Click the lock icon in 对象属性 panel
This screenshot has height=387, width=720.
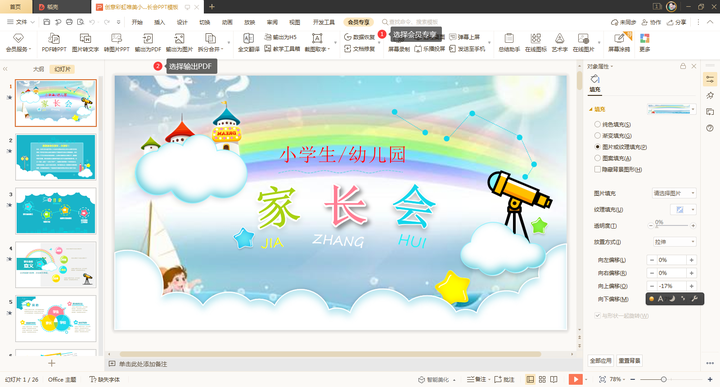tap(683, 66)
